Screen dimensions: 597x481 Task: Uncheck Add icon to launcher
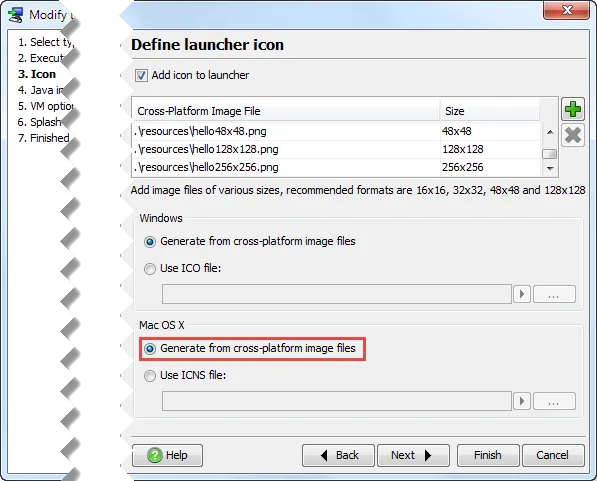coord(141,75)
